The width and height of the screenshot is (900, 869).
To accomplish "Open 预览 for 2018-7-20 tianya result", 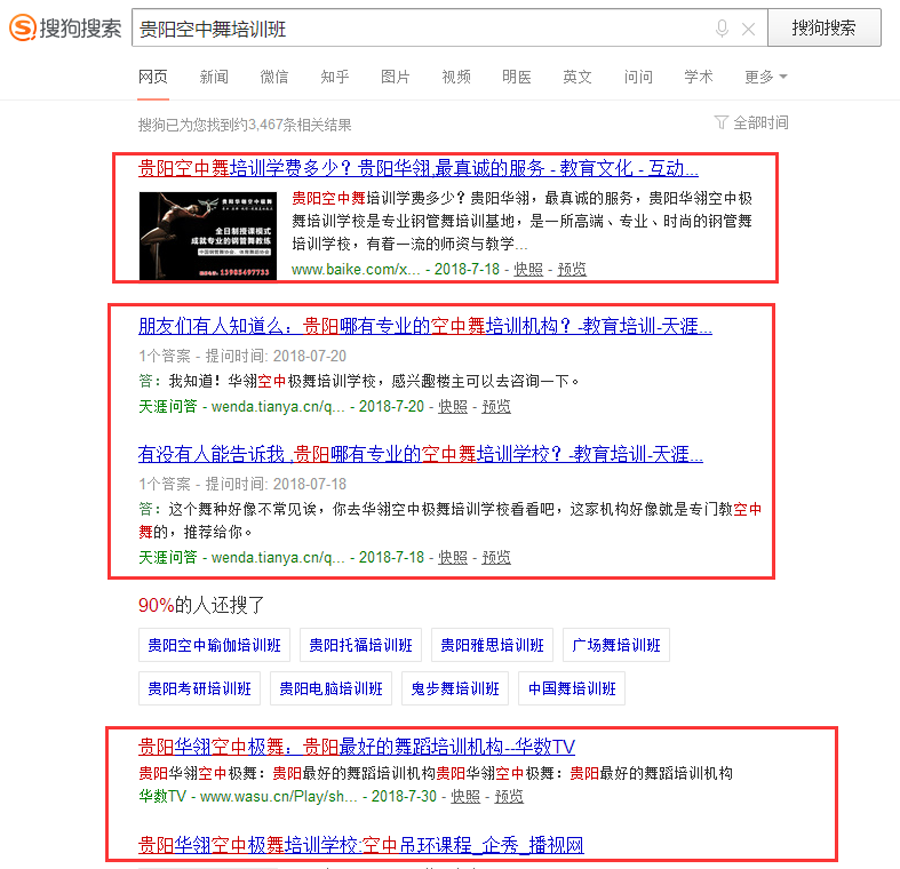I will tap(496, 407).
